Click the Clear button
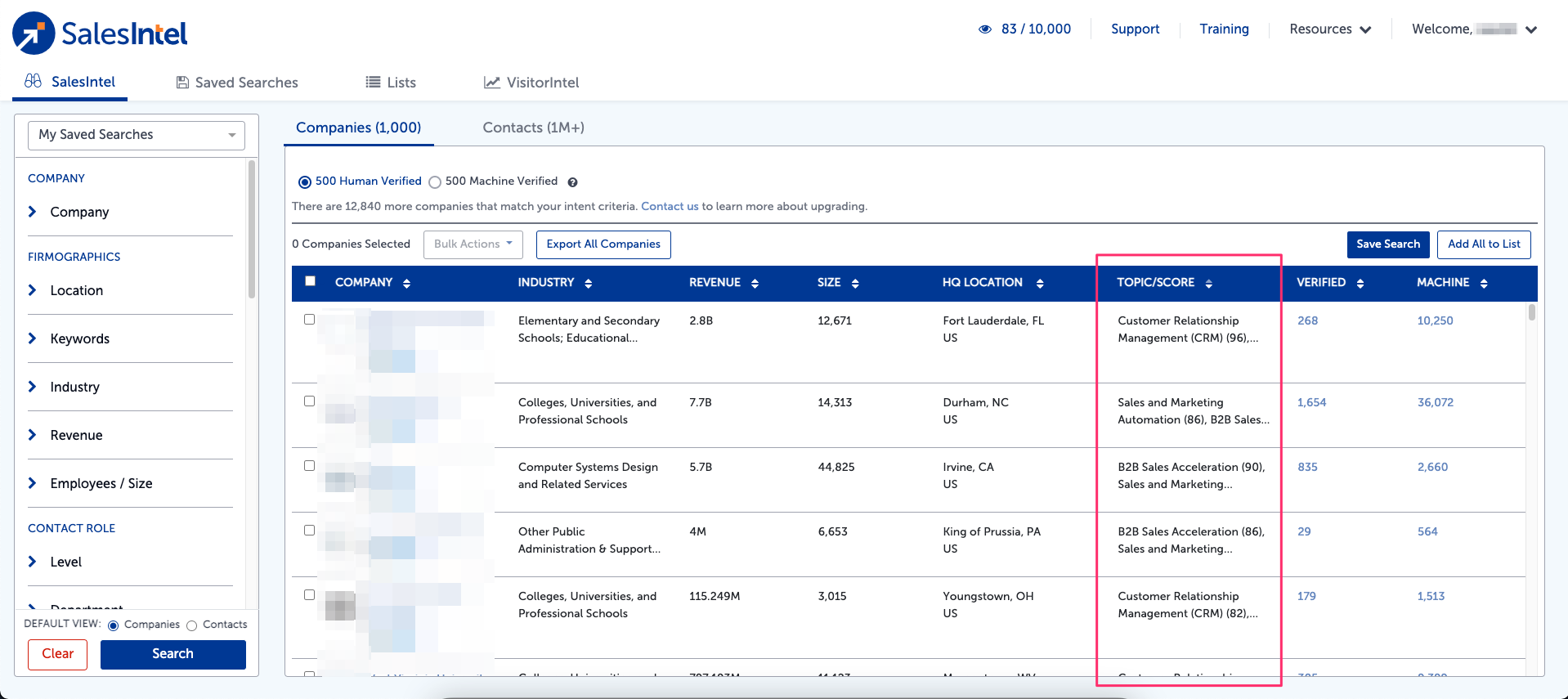Image resolution: width=1568 pixels, height=699 pixels. (x=57, y=655)
